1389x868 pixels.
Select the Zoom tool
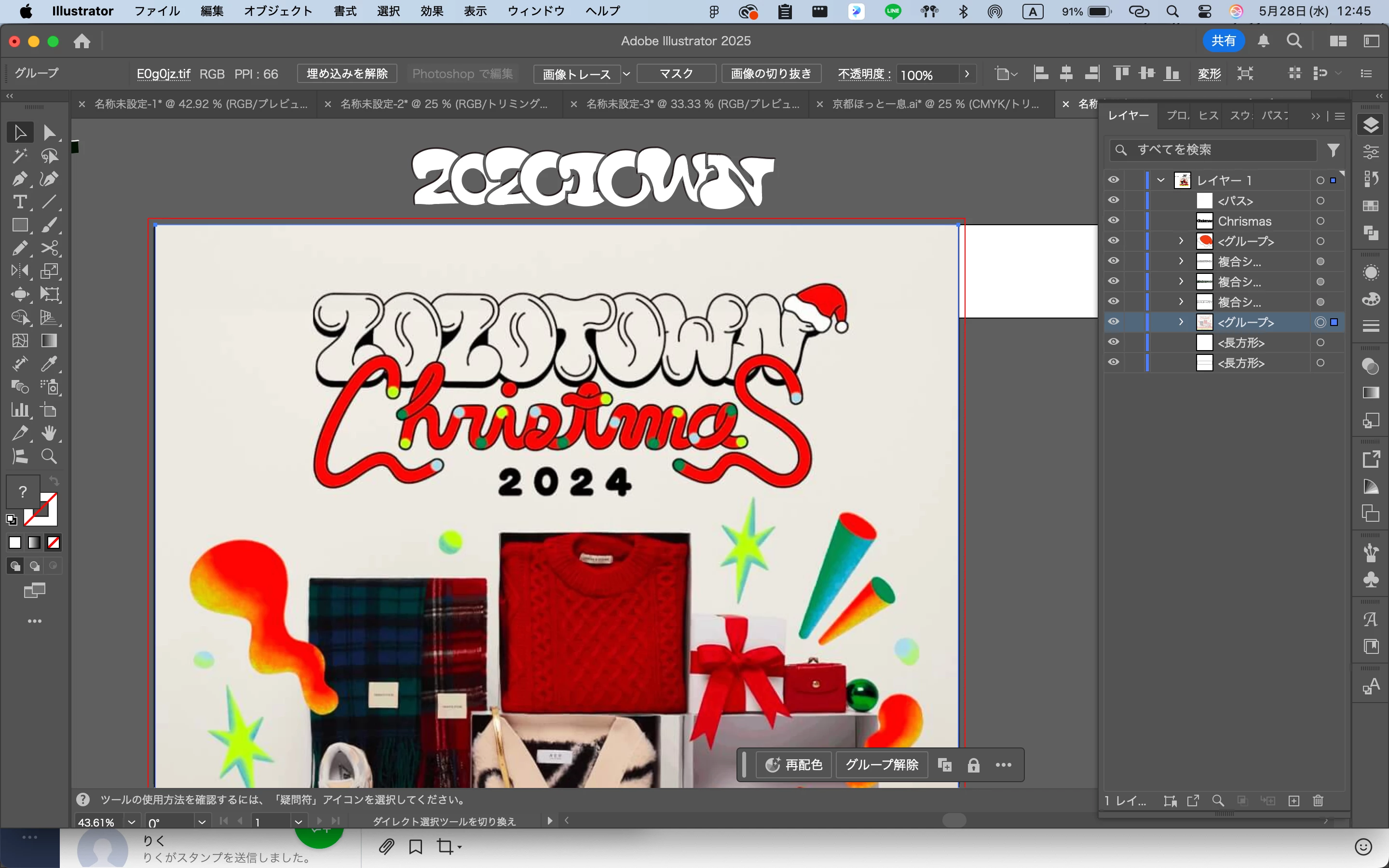(x=49, y=456)
